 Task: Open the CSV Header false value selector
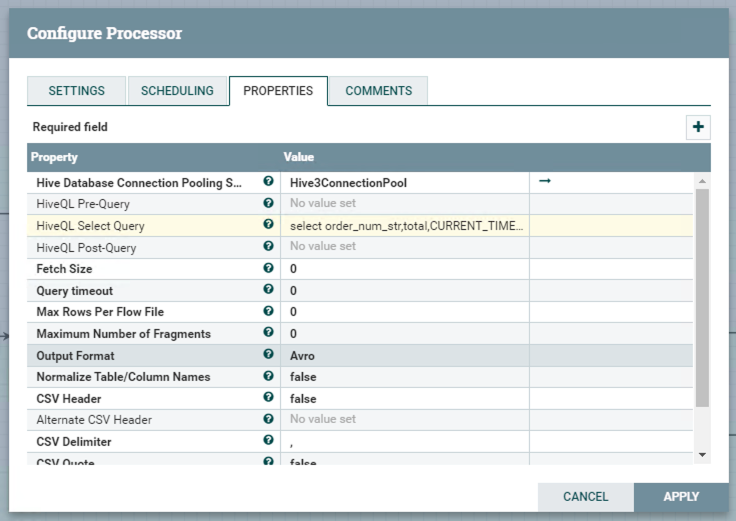pos(405,399)
